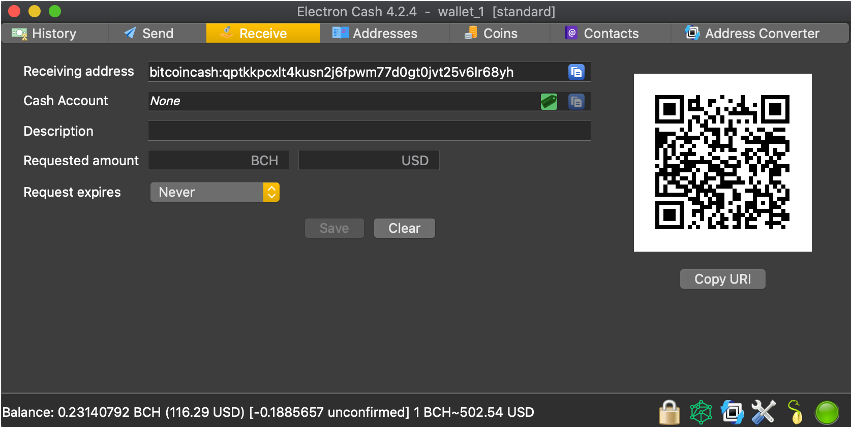Show wallet seed using sprout icon
The width and height of the screenshot is (852, 428).
796,411
